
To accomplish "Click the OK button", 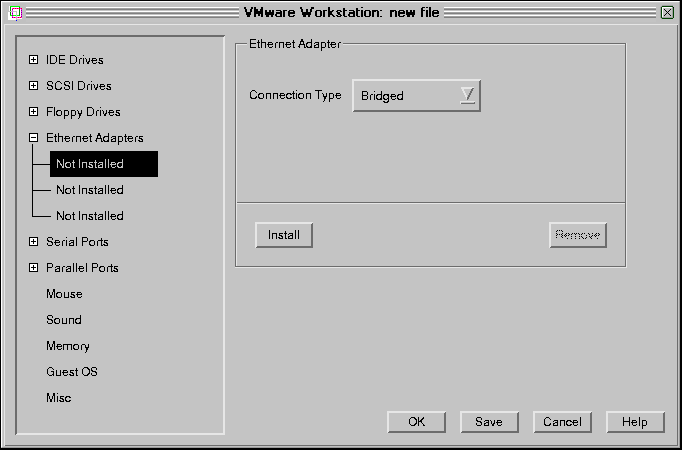I will coord(416,422).
